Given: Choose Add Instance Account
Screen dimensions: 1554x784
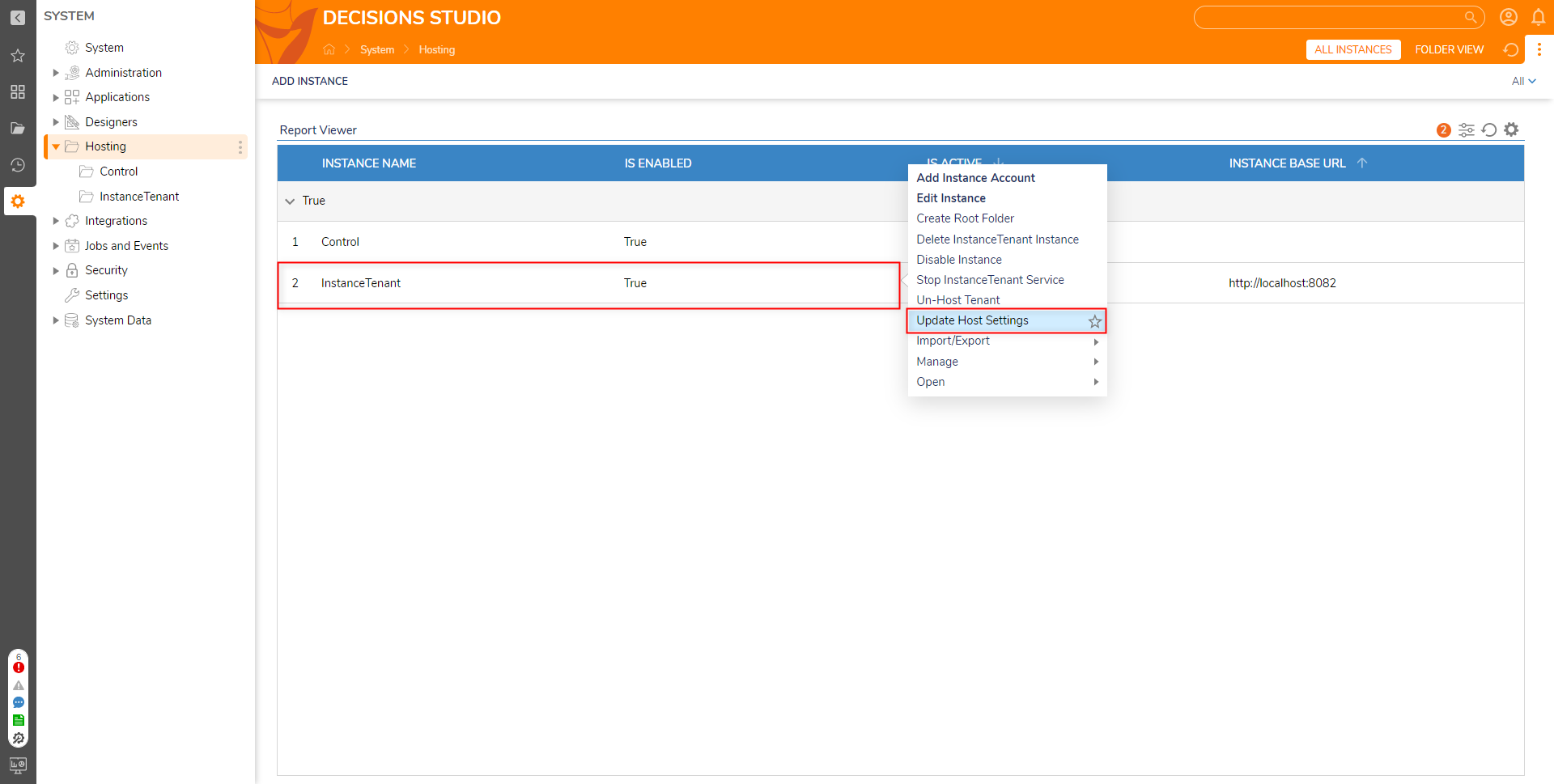Looking at the screenshot, I should pyautogui.click(x=975, y=178).
